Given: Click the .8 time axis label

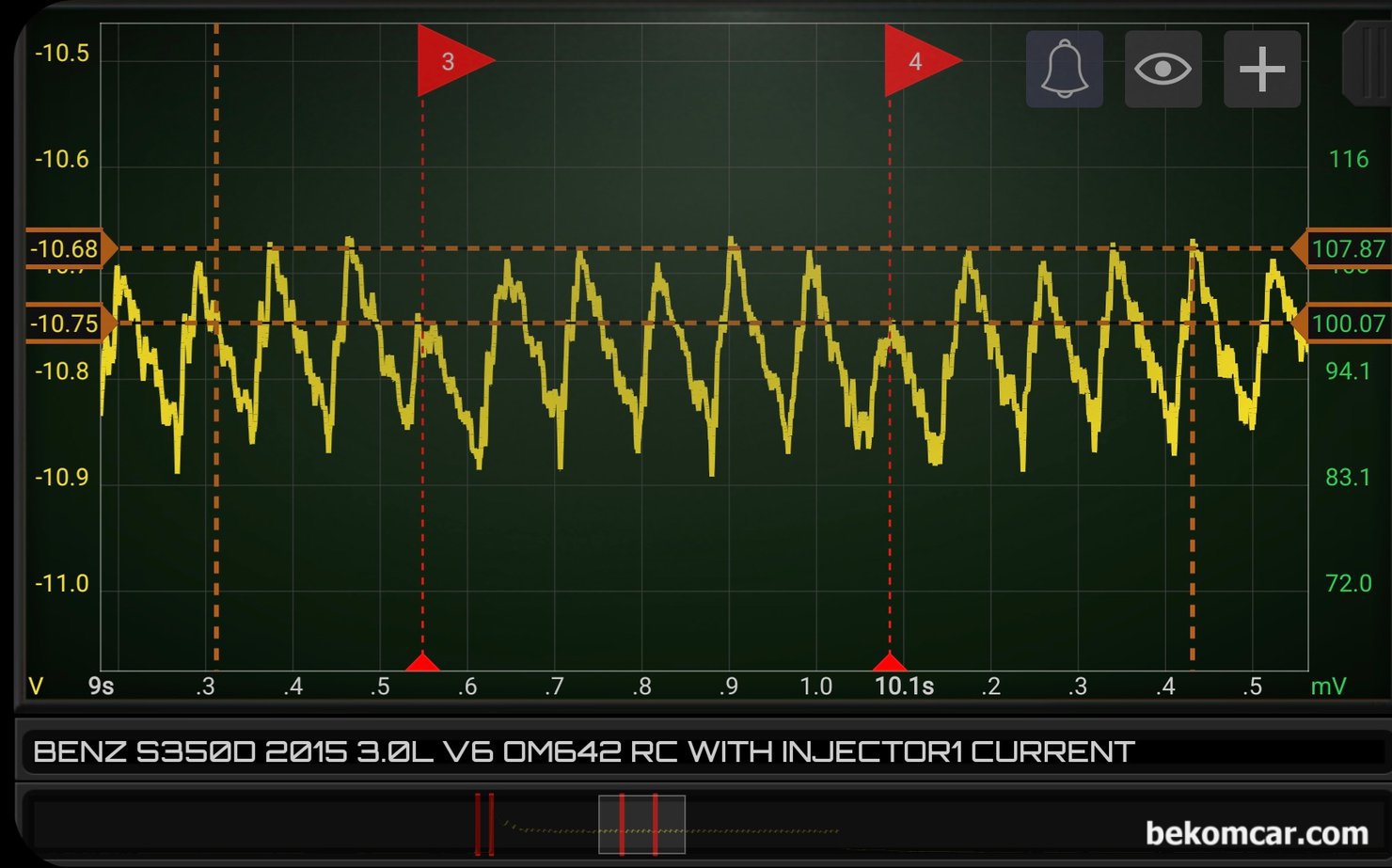Looking at the screenshot, I should (641, 687).
